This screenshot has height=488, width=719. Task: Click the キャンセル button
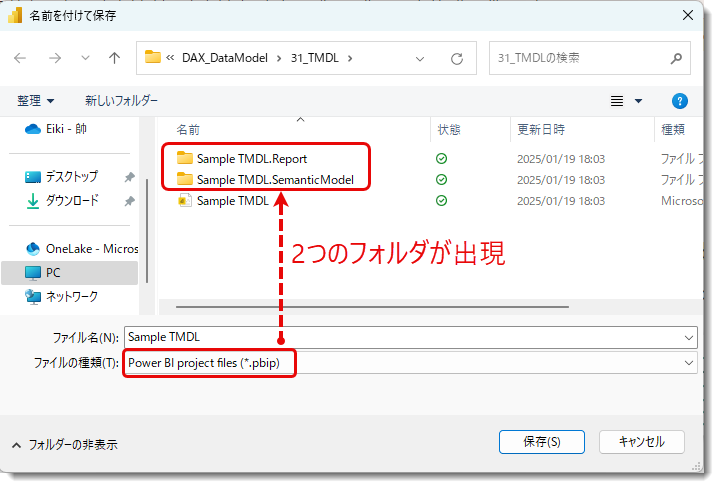(642, 442)
